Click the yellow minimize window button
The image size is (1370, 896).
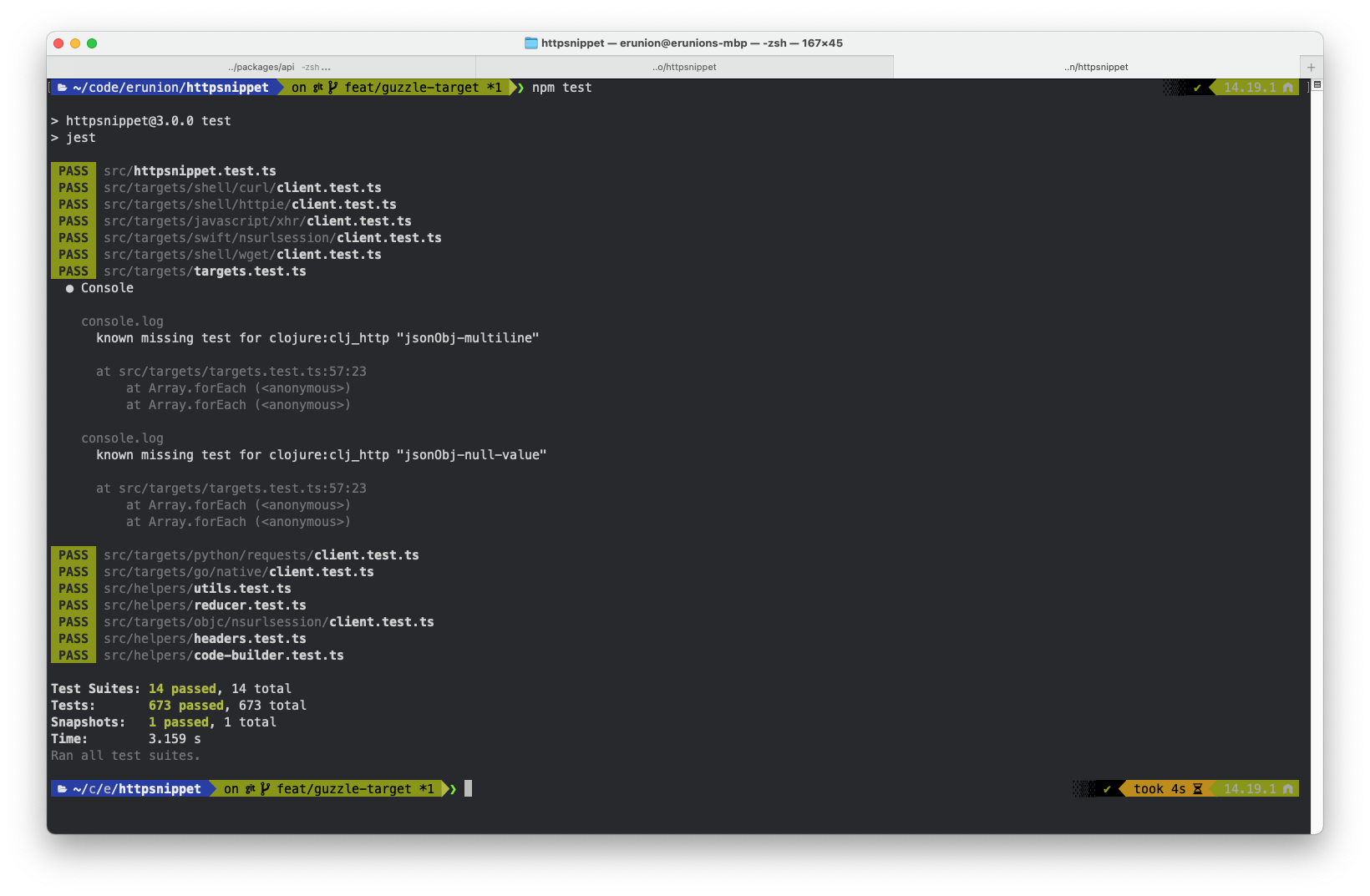coord(75,43)
